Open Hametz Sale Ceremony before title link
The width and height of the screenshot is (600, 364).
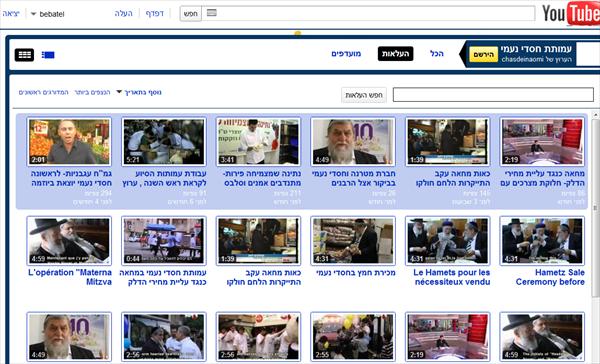pos(550,277)
